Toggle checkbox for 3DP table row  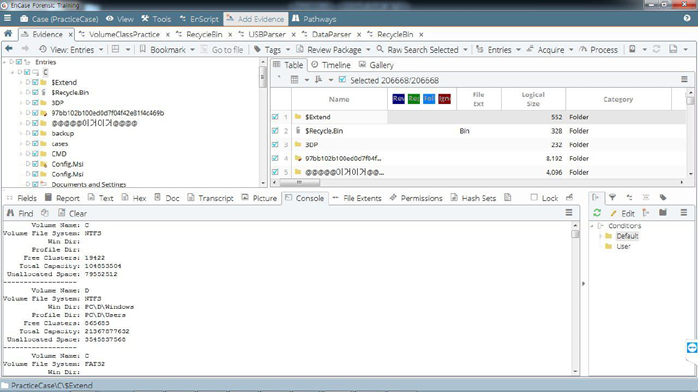click(x=275, y=144)
